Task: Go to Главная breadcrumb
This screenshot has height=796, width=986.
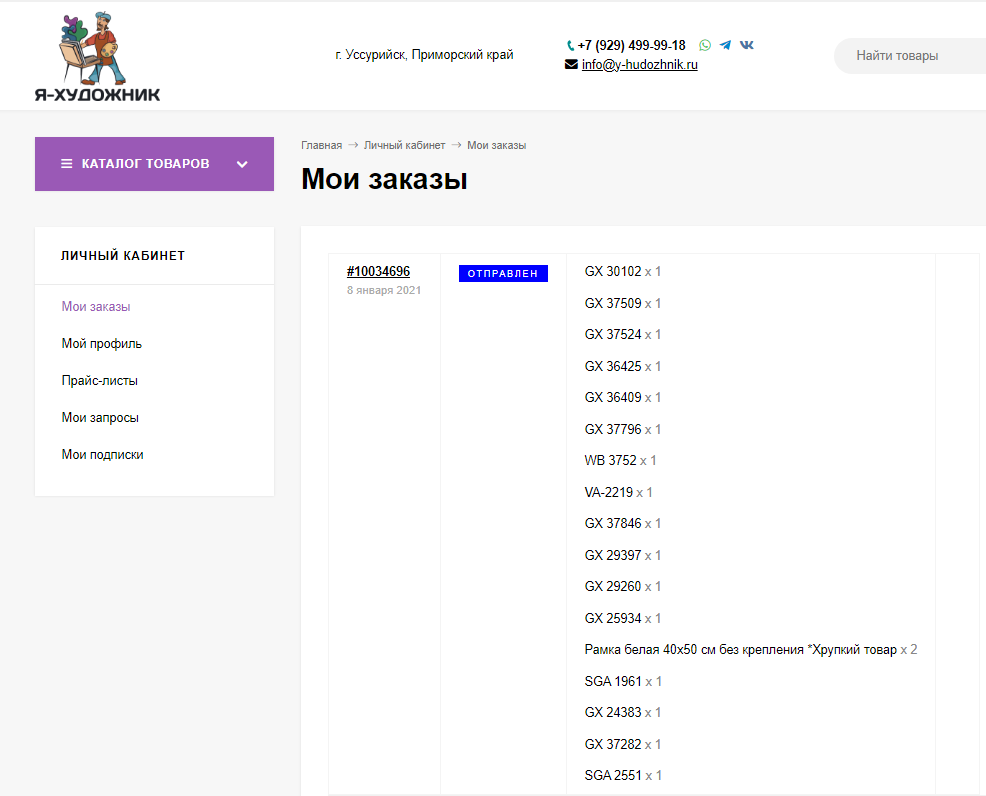Action: click(x=321, y=145)
